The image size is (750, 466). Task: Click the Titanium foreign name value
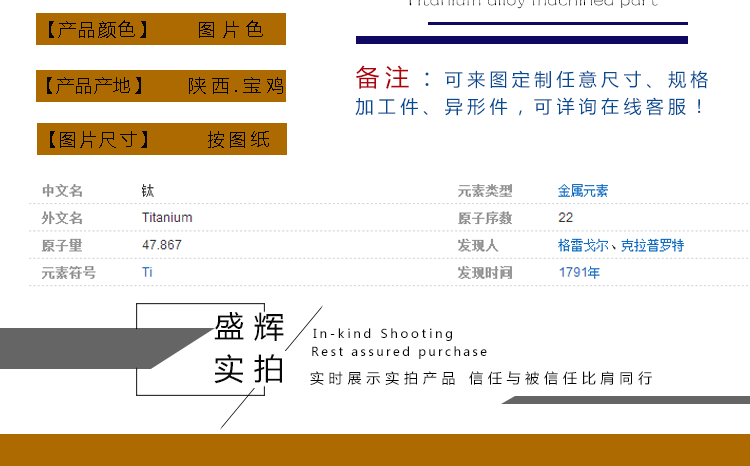[x=167, y=218]
